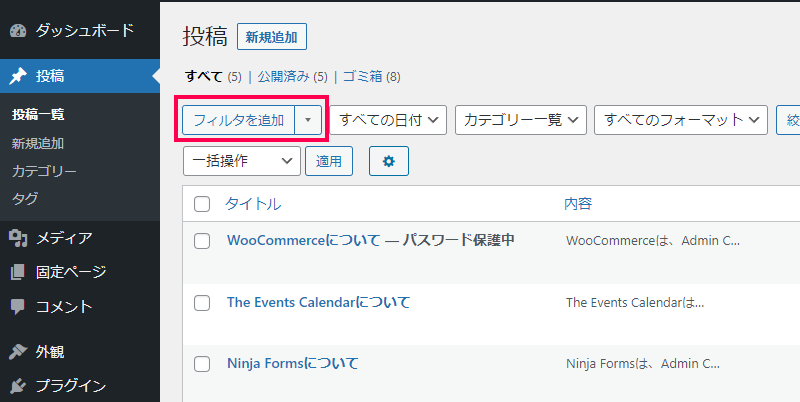
Task: Check the WooCommerceについて post checkbox
Action: tap(202, 241)
